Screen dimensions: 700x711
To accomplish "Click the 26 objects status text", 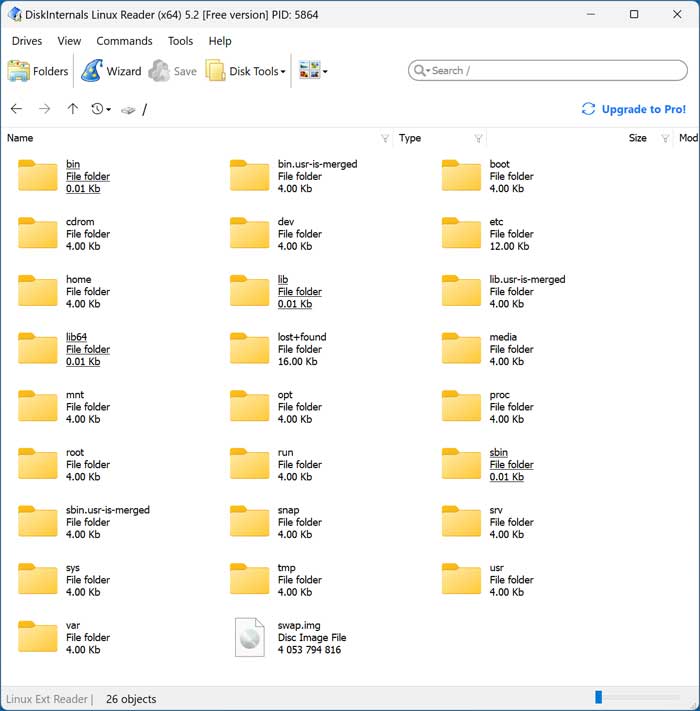I will [131, 699].
